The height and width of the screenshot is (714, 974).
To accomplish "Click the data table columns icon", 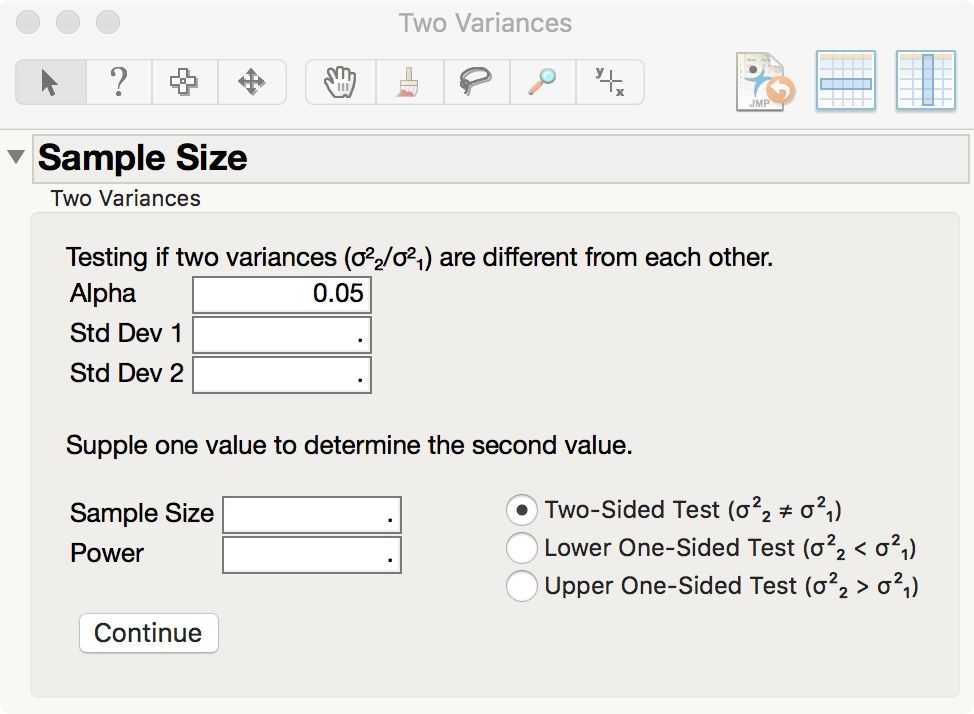I will point(925,81).
